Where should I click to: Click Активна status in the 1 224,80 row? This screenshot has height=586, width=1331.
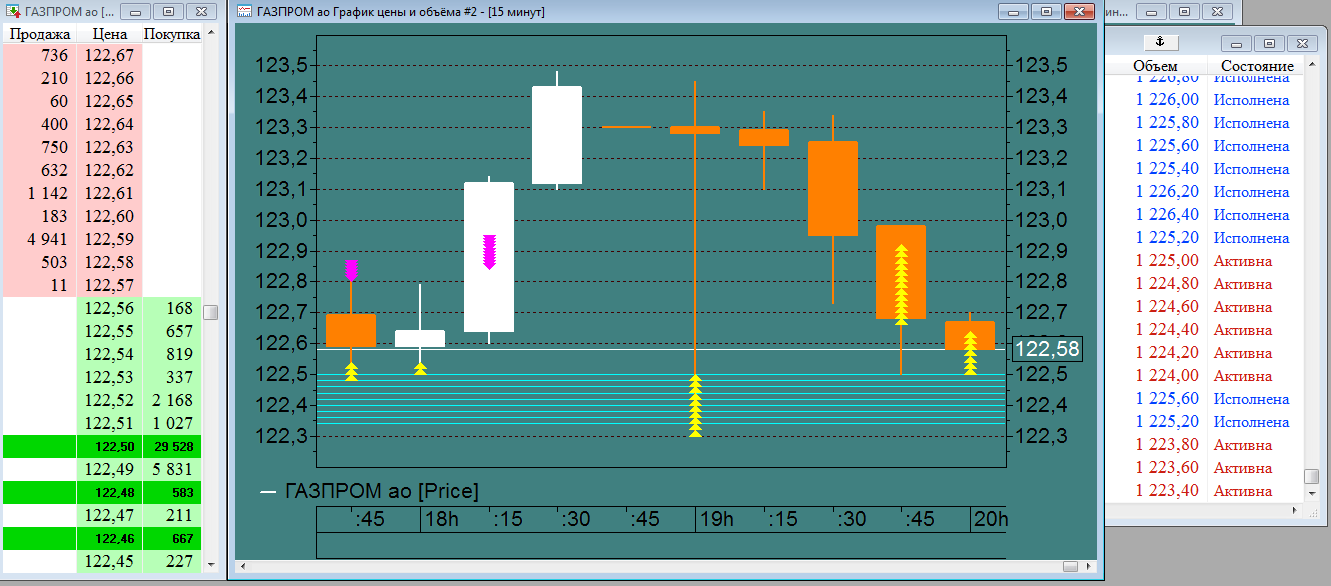1243,284
